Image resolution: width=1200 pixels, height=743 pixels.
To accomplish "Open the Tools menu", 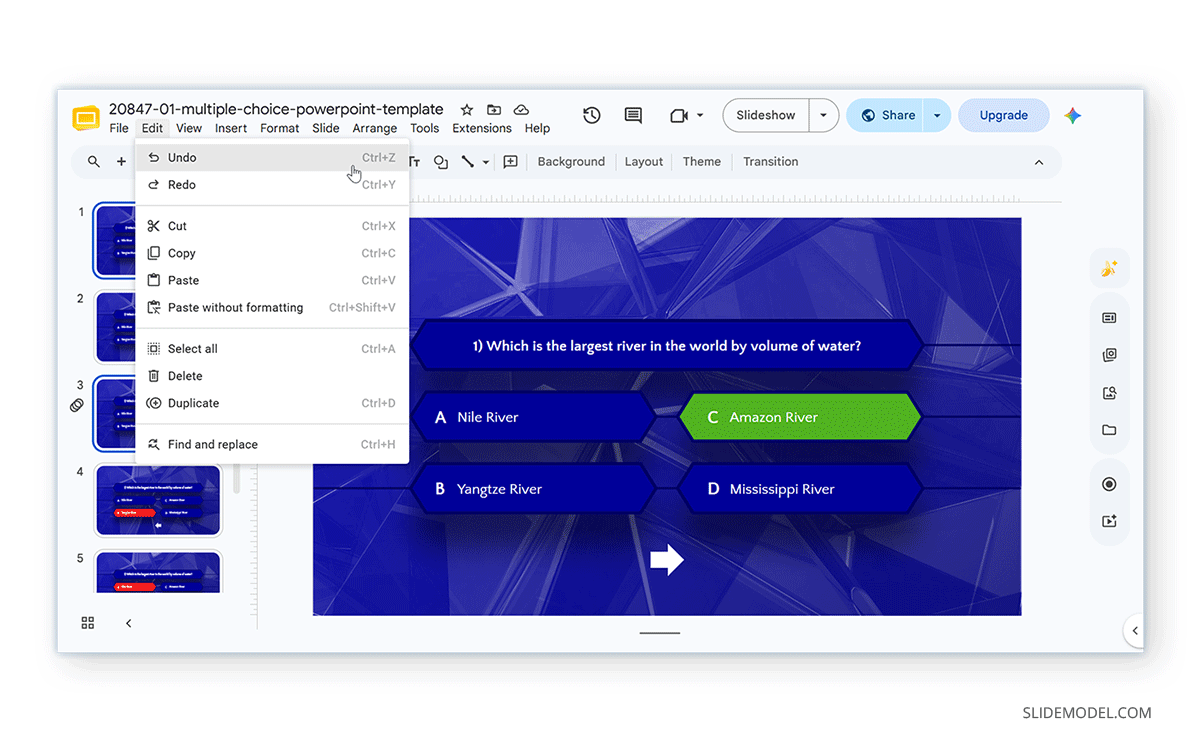I will (x=425, y=128).
